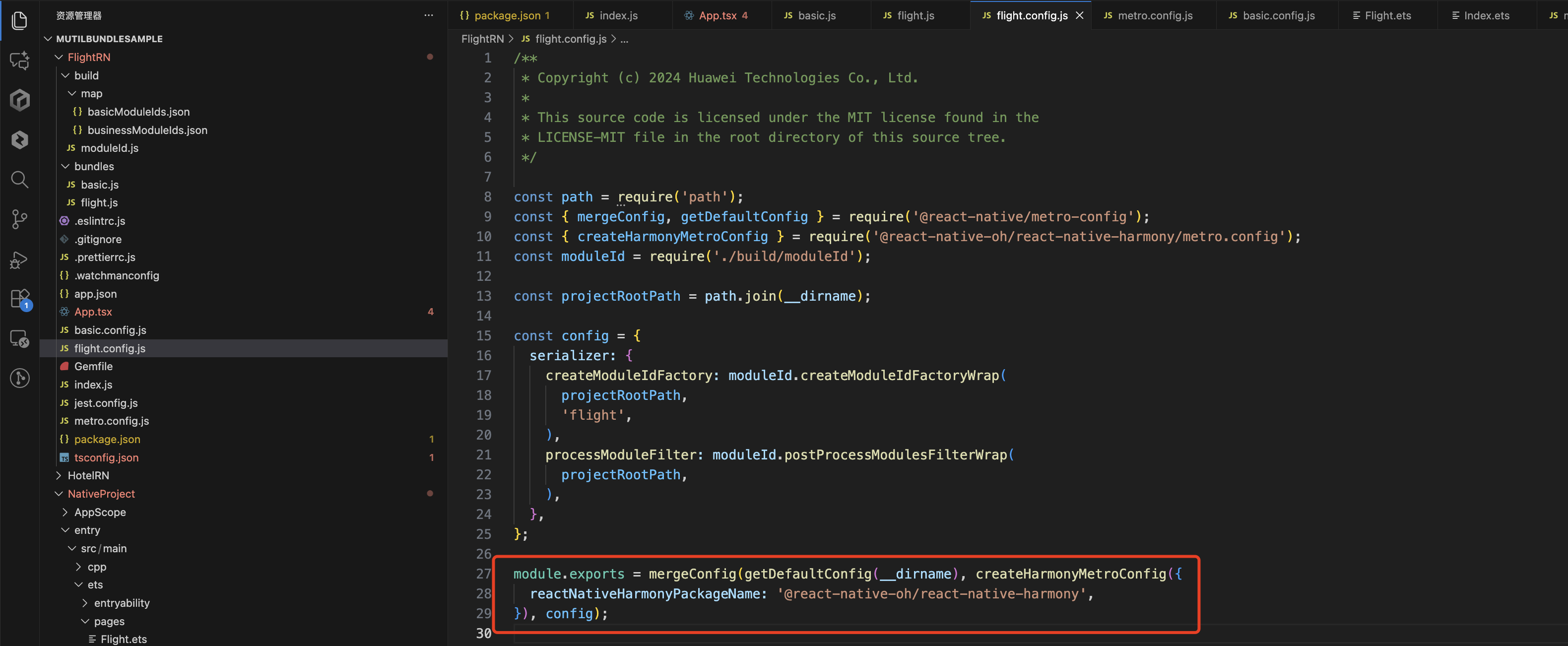Open Extensions view with badge
This screenshot has height=646, width=1568.
(x=19, y=299)
